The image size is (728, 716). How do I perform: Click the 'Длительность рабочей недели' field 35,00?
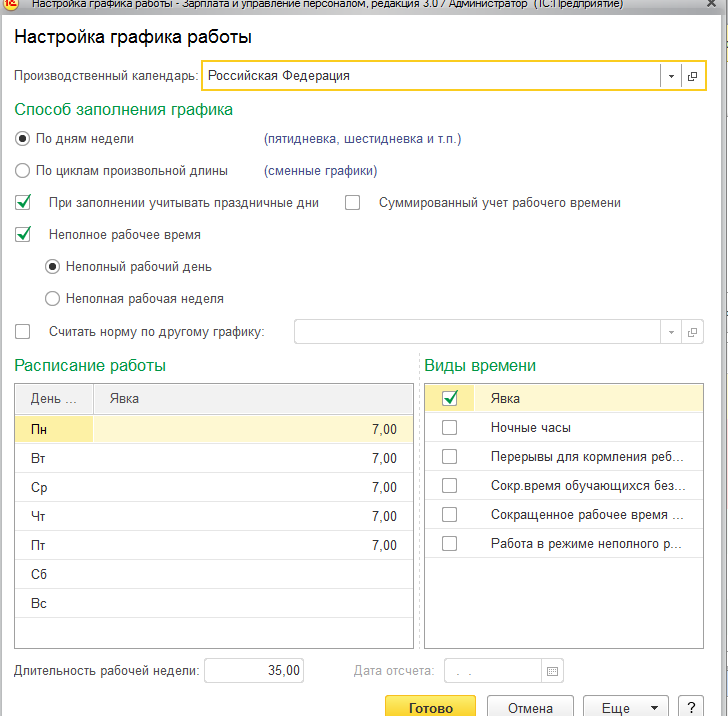pos(254,670)
